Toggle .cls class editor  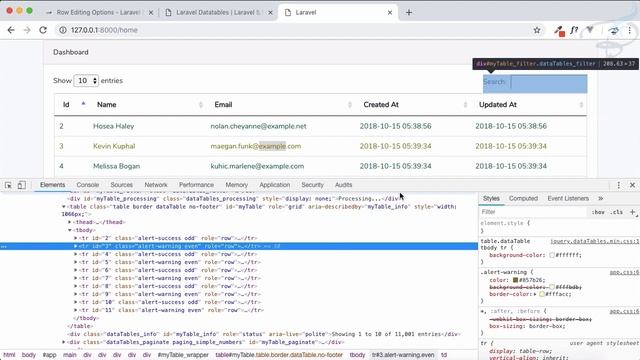617,212
